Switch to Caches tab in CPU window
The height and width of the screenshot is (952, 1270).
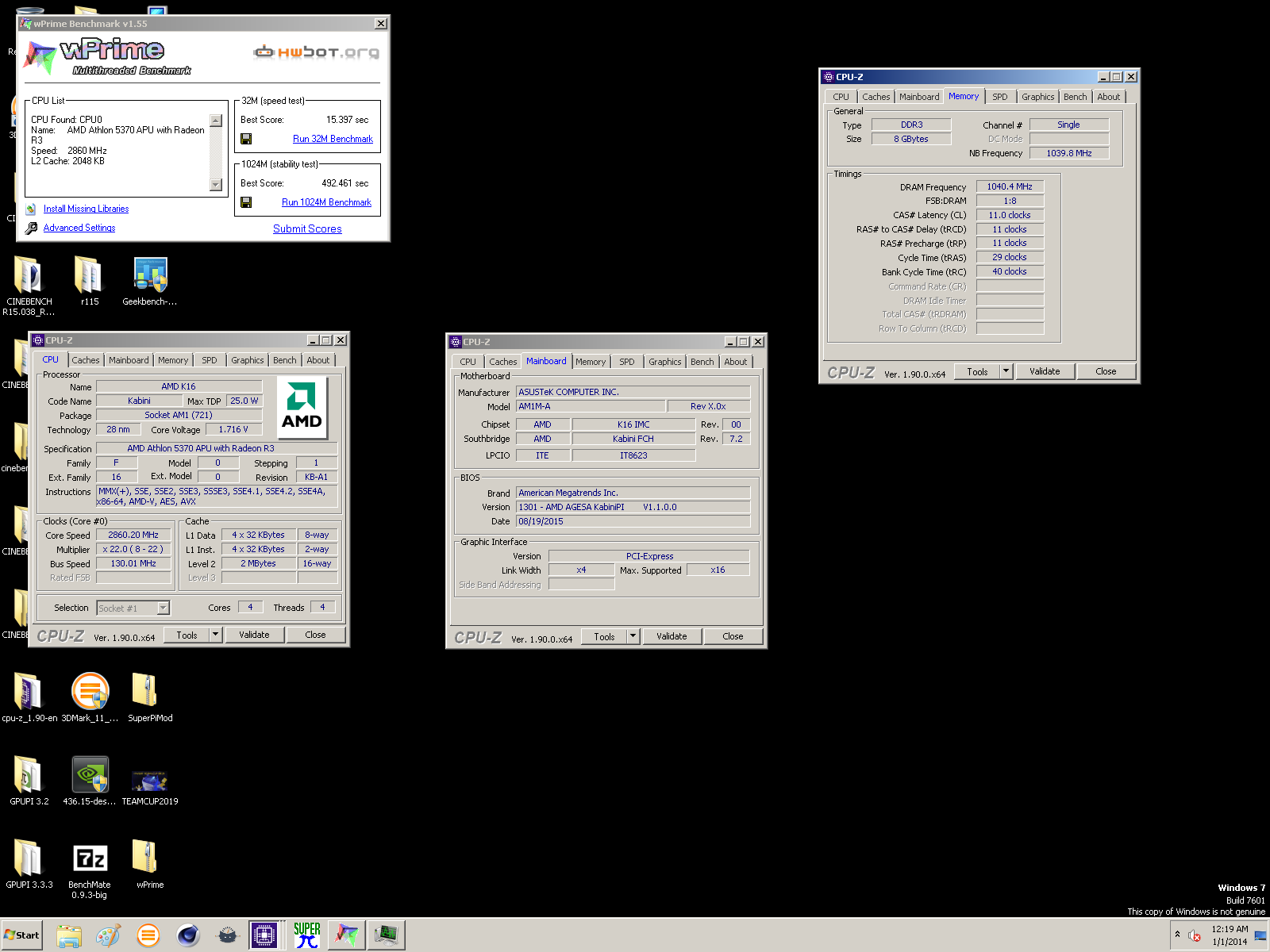86,360
